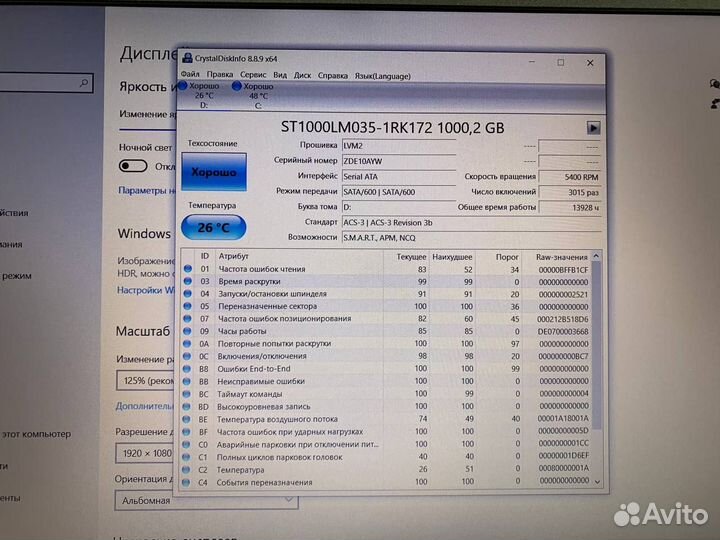Click the attribute list scroll down arrow
720x540 pixels.
coord(597,481)
